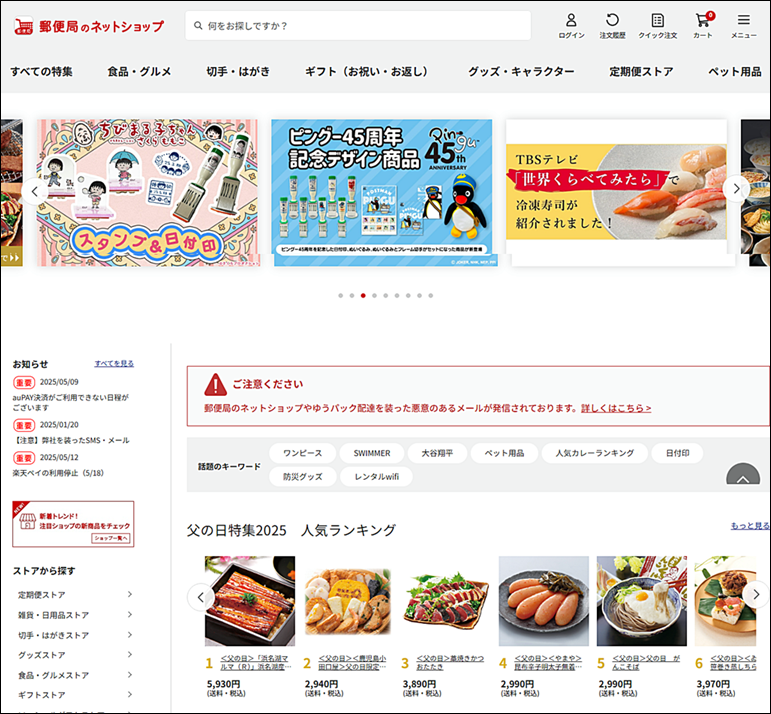The width and height of the screenshot is (771, 714).
Task: Click the お知らせ すべてを見る link
Action: pyautogui.click(x=114, y=363)
